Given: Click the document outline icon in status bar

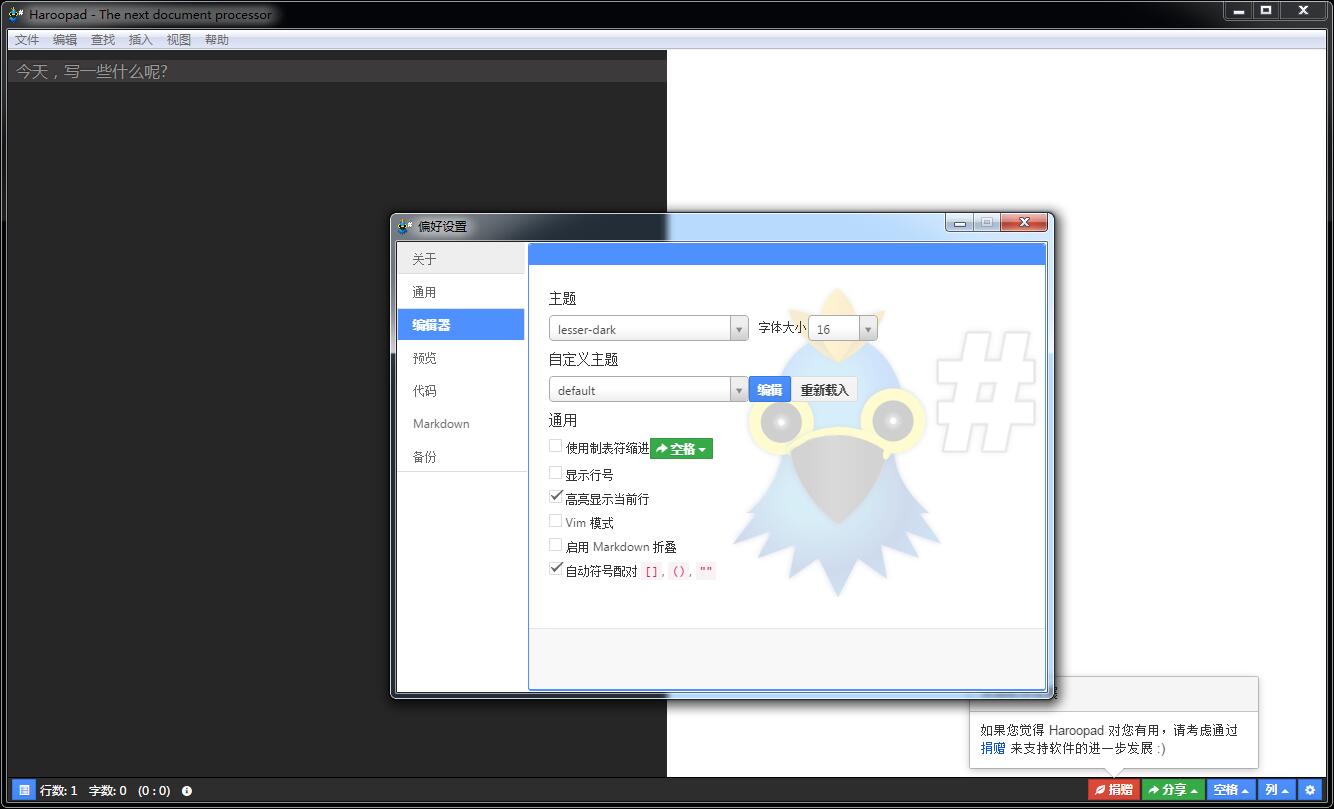Looking at the screenshot, I should pos(24,790).
